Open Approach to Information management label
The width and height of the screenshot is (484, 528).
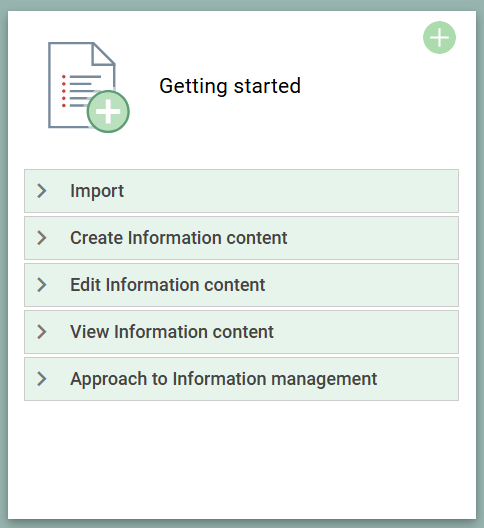click(x=224, y=379)
